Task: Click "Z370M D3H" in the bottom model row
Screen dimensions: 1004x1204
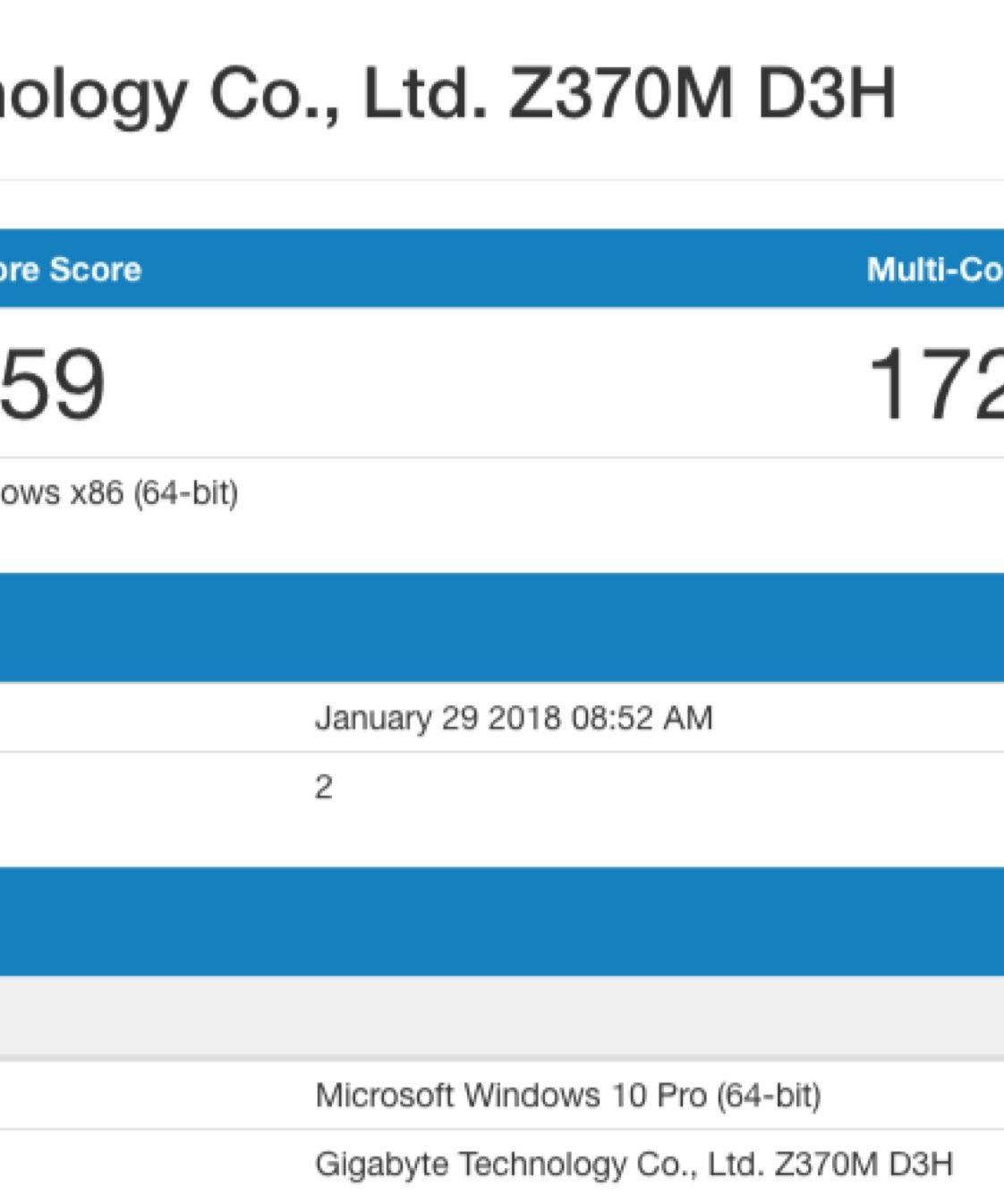Action: [x=864, y=1164]
